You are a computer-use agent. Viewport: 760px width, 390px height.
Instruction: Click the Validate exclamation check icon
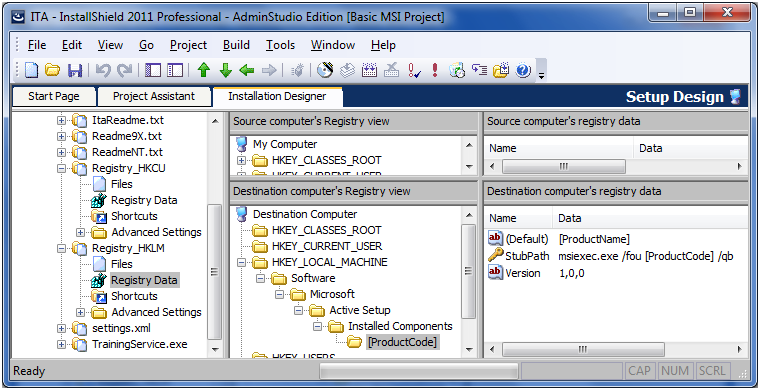(x=413, y=71)
